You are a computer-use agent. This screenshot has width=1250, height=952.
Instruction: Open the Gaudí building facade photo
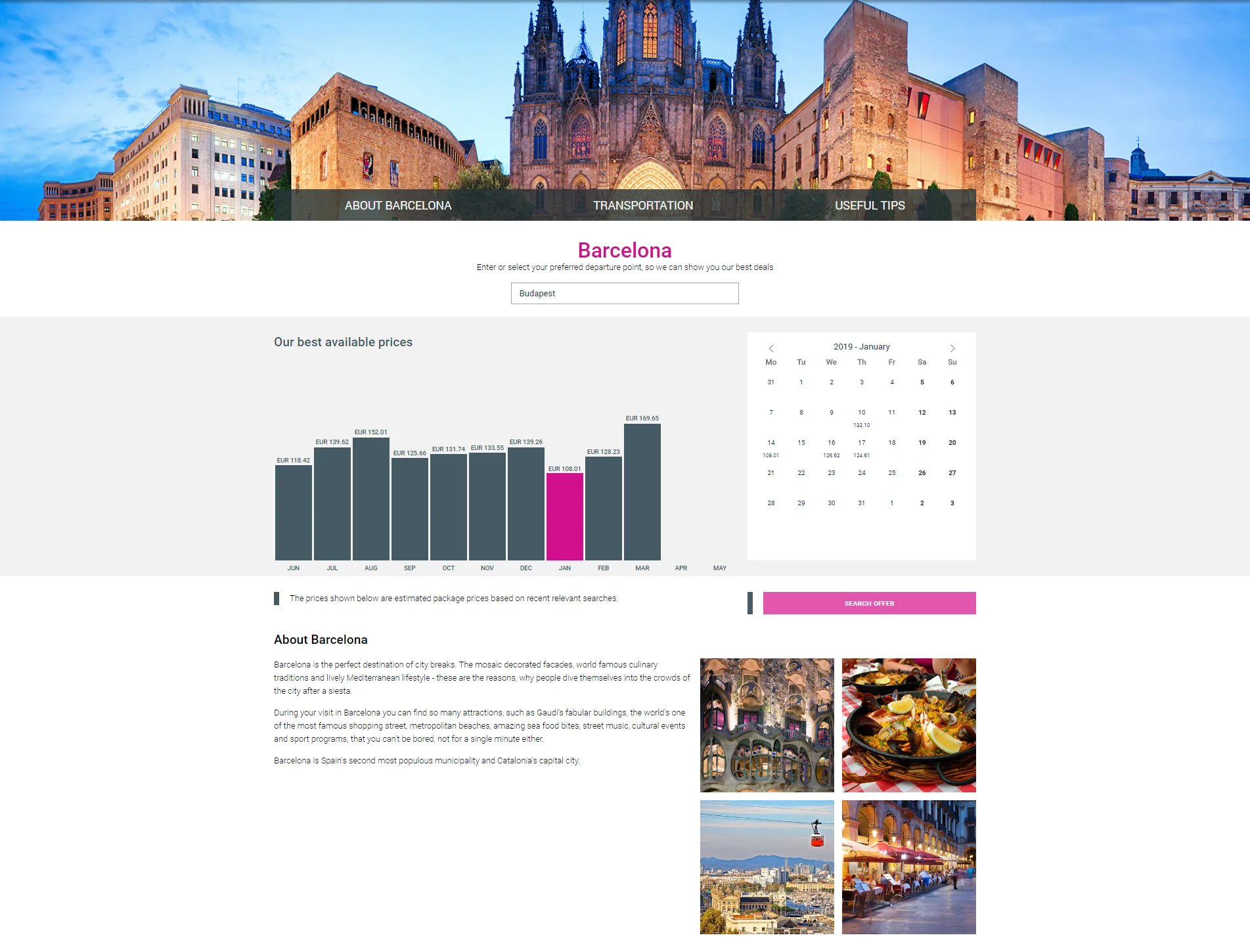point(767,725)
